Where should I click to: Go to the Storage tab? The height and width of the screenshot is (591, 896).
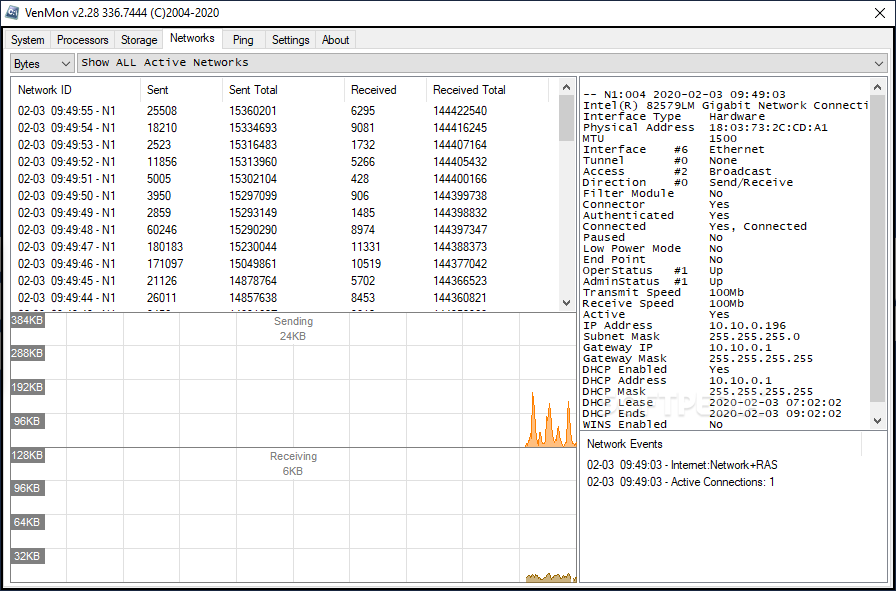pos(139,40)
